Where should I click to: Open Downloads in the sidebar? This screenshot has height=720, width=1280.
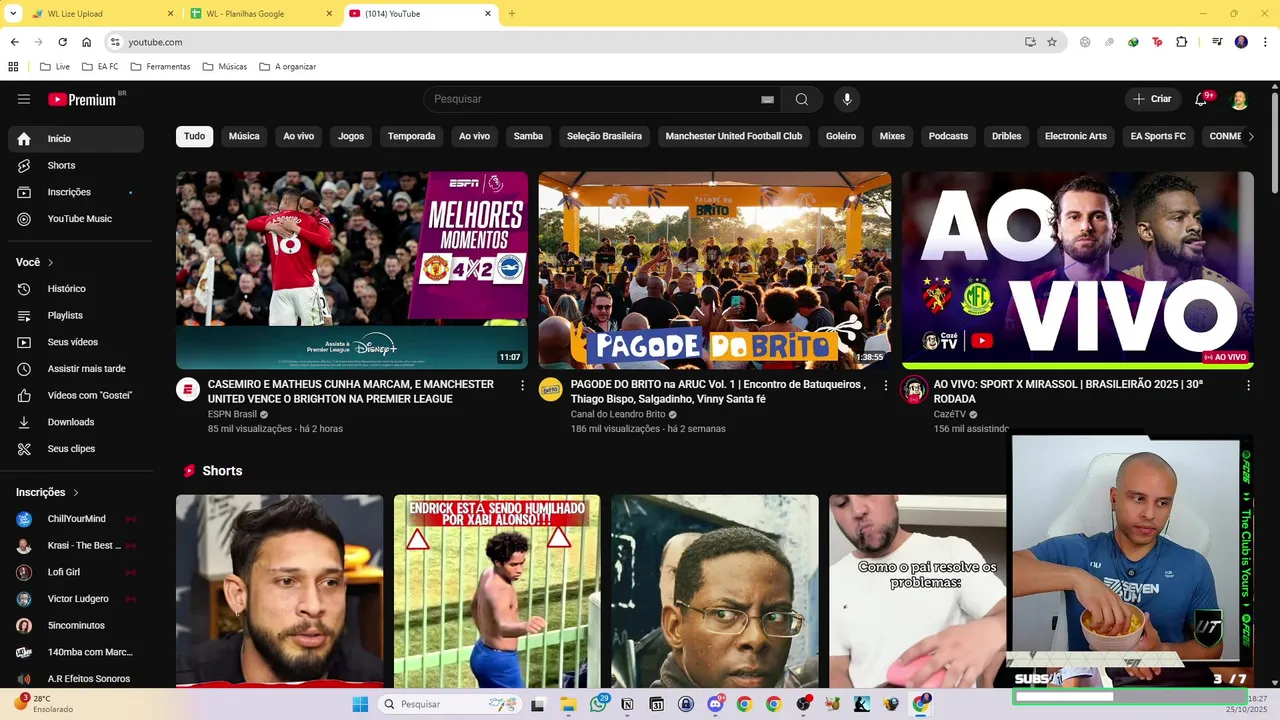coord(76,422)
